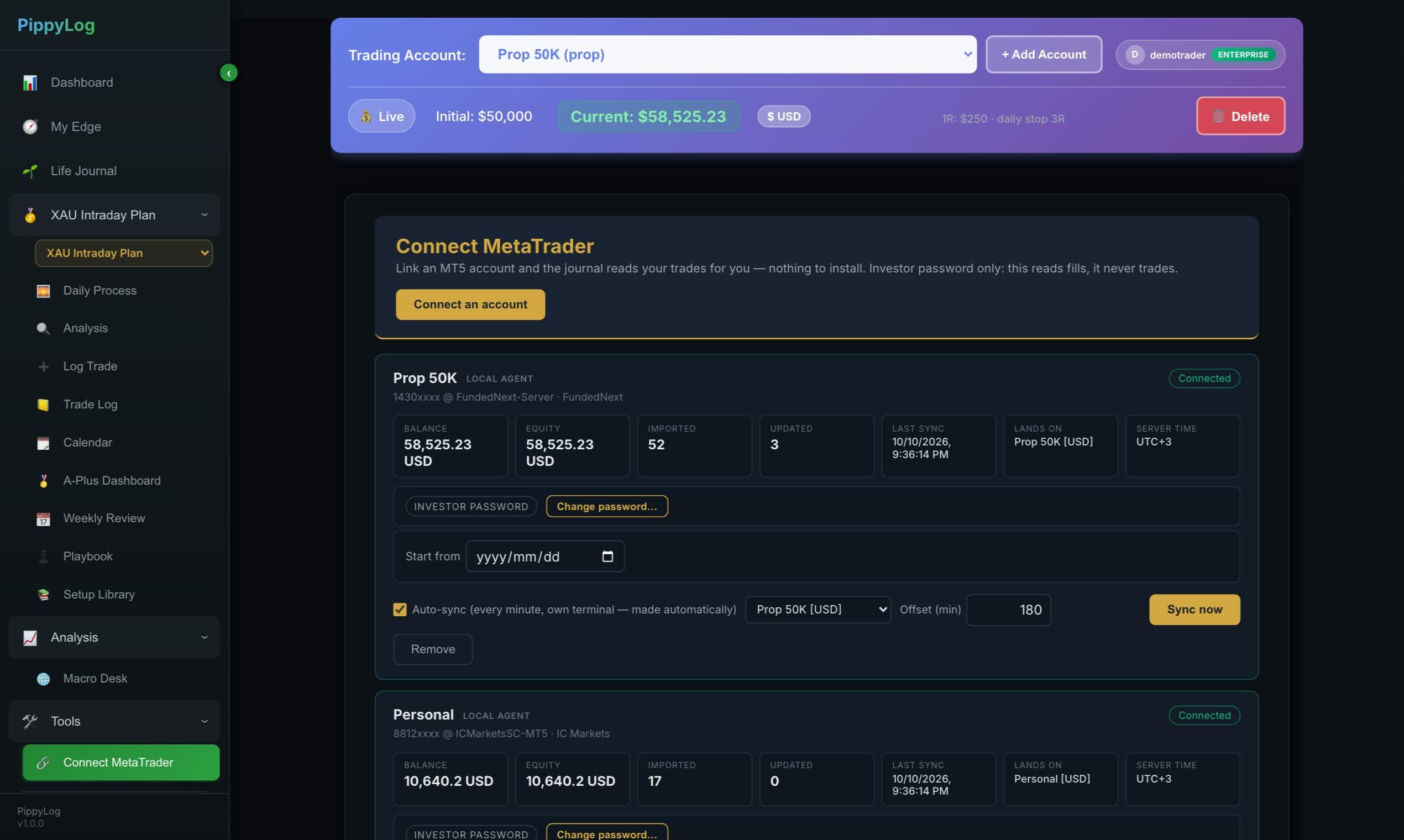The height and width of the screenshot is (840, 1404).
Task: Click Sync now for Prop 50K
Action: coord(1194,610)
